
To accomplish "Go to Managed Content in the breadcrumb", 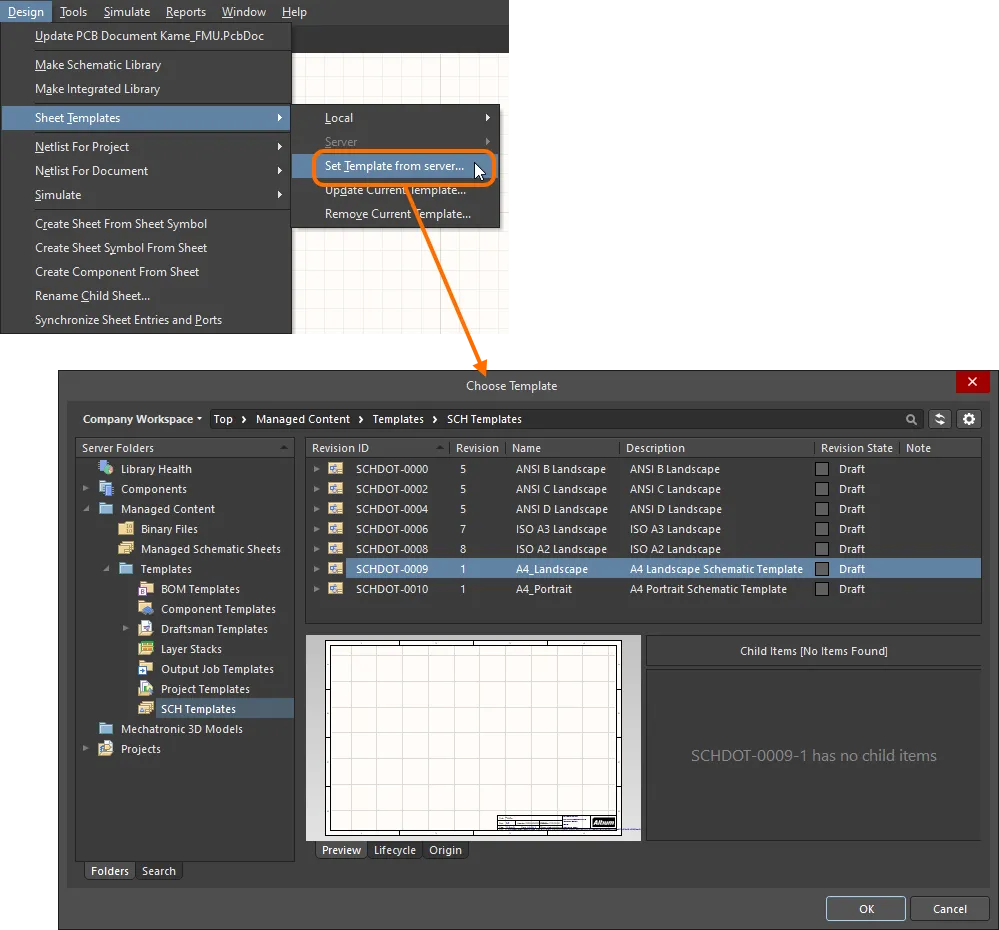I will coord(303,419).
